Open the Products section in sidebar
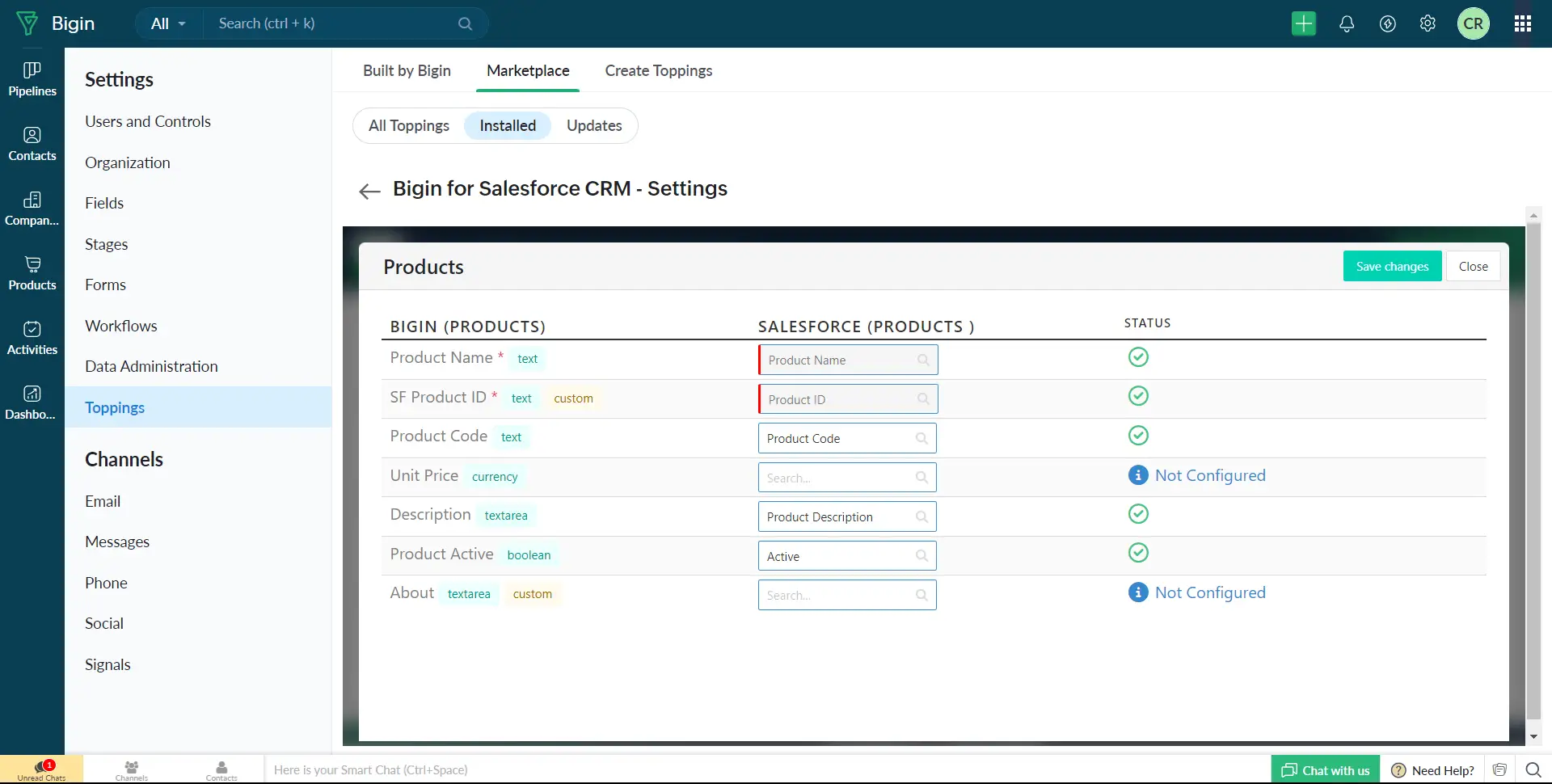The width and height of the screenshot is (1552, 784). pyautogui.click(x=31, y=272)
